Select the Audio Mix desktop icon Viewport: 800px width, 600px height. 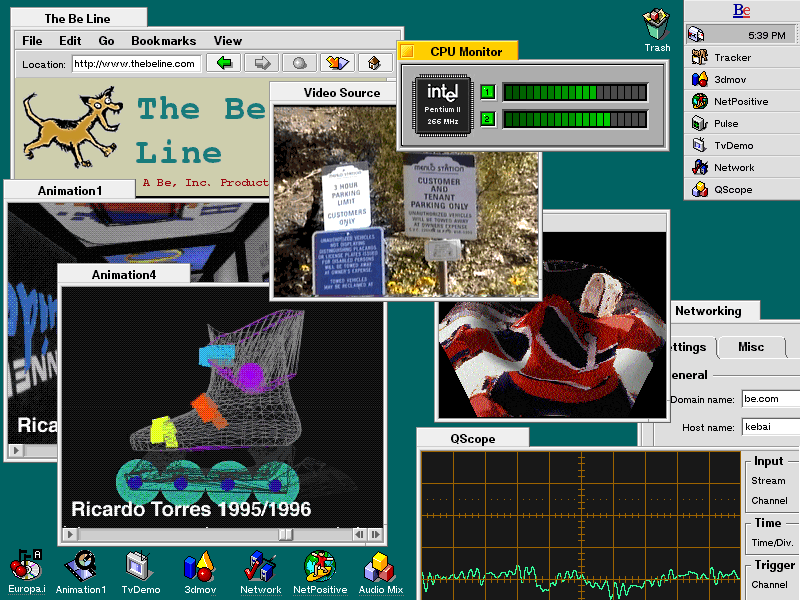point(381,572)
